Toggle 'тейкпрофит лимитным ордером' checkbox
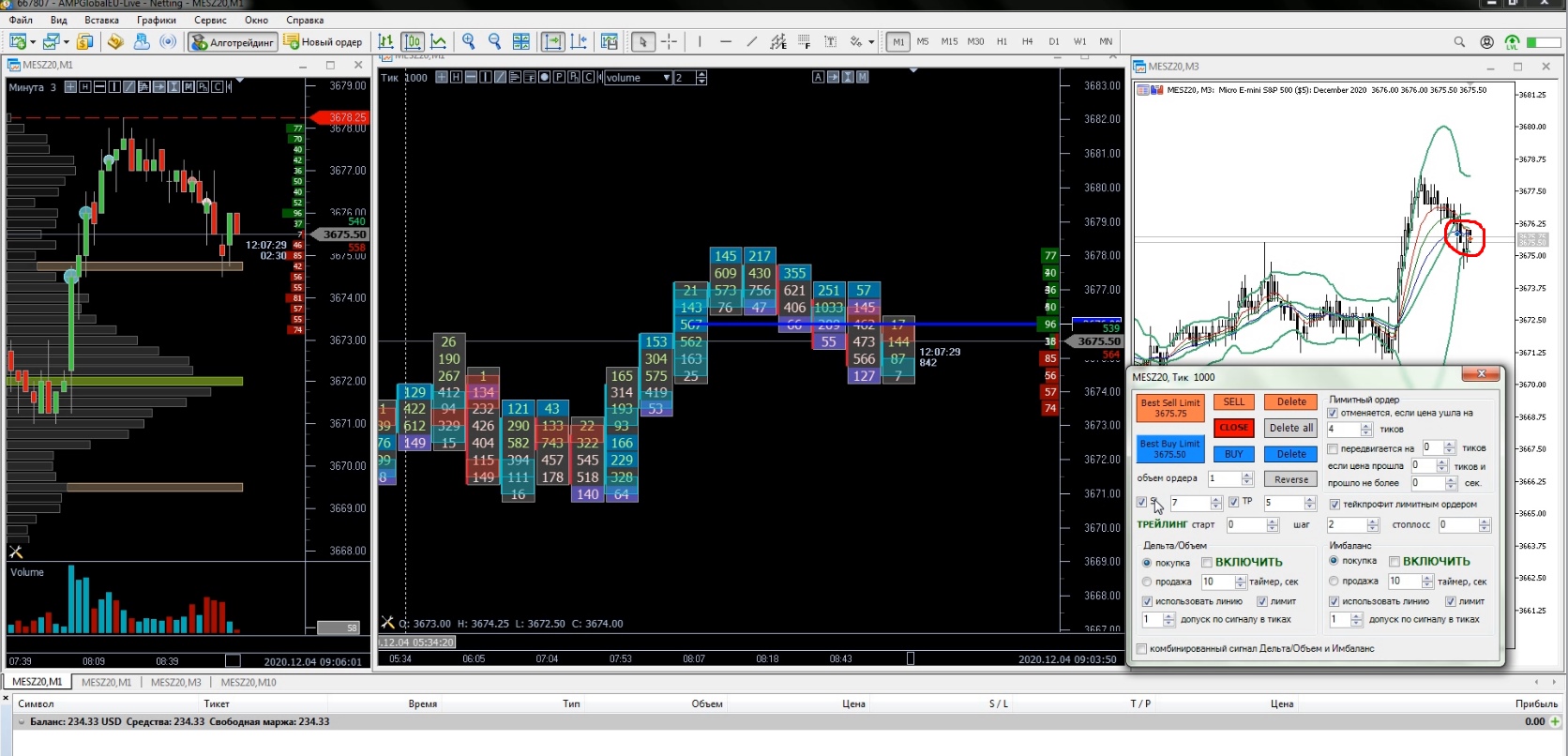The height and width of the screenshot is (756, 1568). pos(1334,504)
